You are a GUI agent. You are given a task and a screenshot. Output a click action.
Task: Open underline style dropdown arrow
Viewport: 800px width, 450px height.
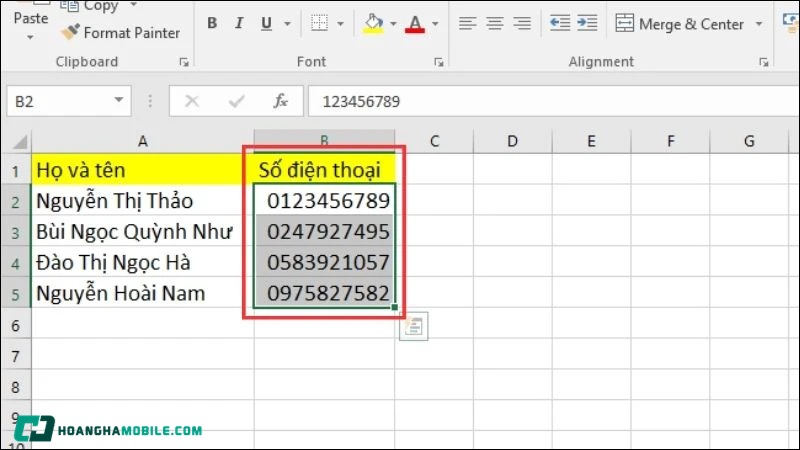click(x=288, y=23)
